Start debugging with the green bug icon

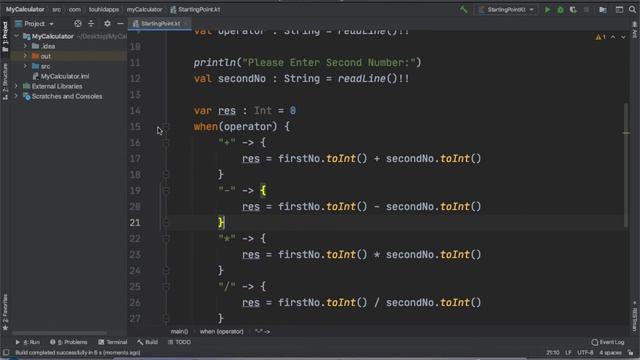pos(560,9)
